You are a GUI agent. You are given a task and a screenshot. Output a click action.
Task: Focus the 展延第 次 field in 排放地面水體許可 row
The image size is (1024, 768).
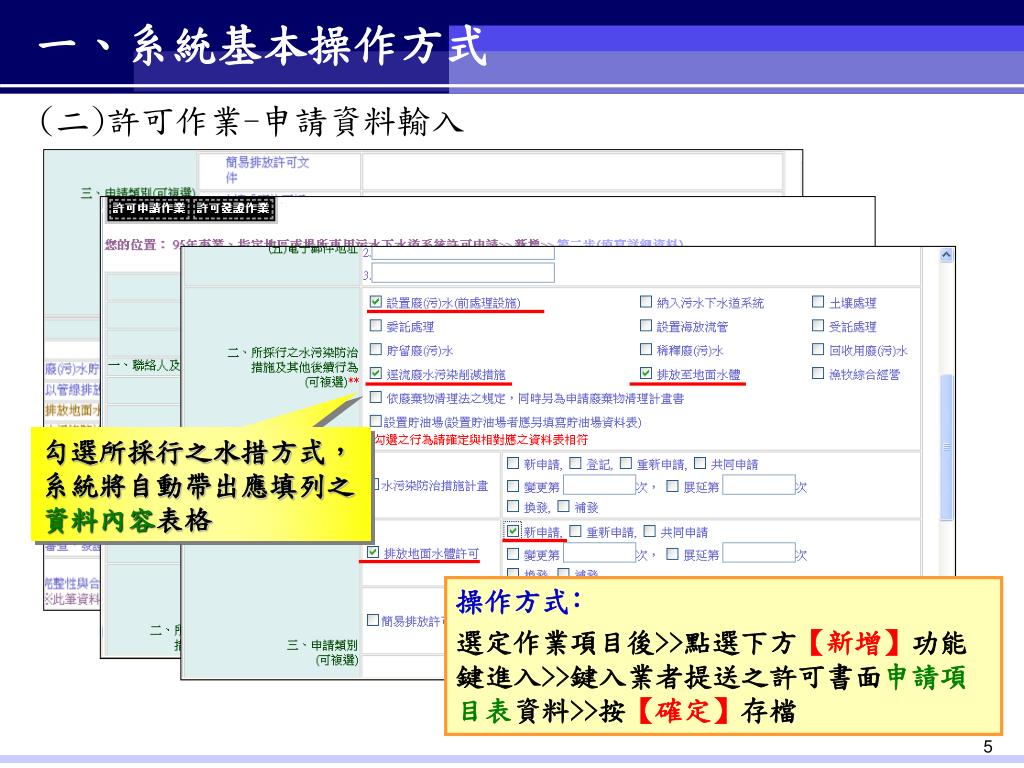759,553
